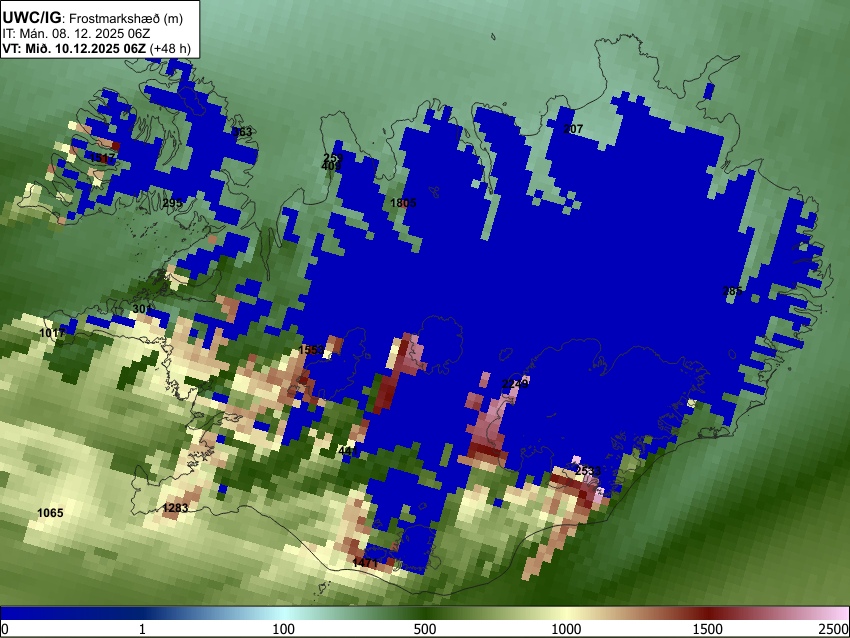Image resolution: width=850 pixels, height=638 pixels.
Task: Click the map value label 2533
Action: pyautogui.click(x=588, y=471)
